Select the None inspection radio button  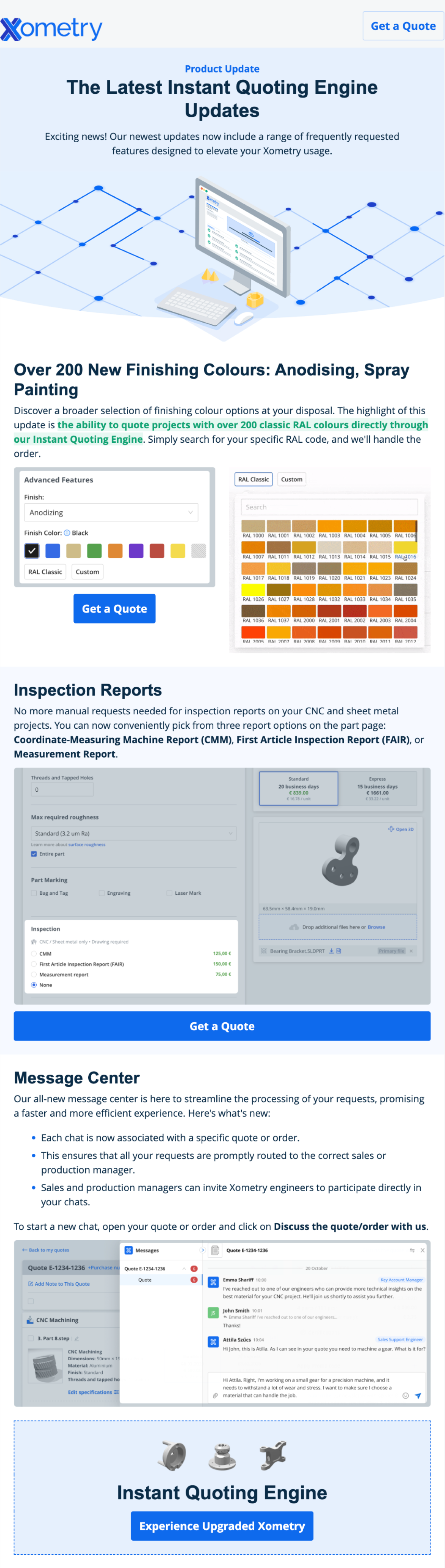click(x=34, y=985)
